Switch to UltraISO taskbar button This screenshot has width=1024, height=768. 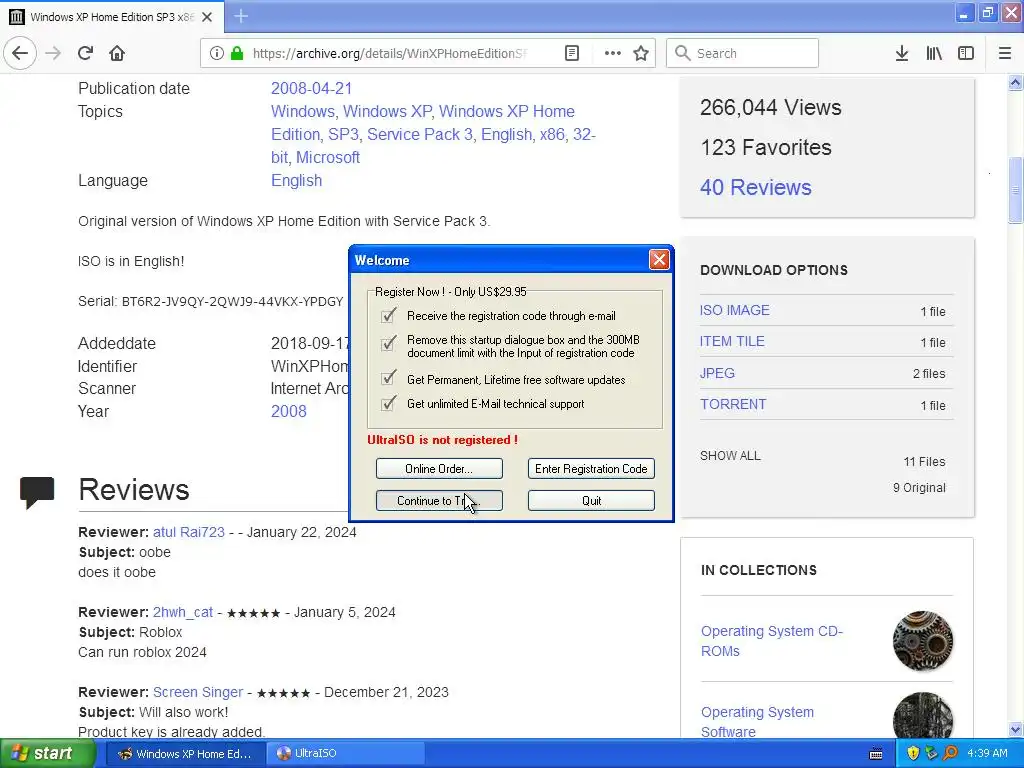click(346, 754)
